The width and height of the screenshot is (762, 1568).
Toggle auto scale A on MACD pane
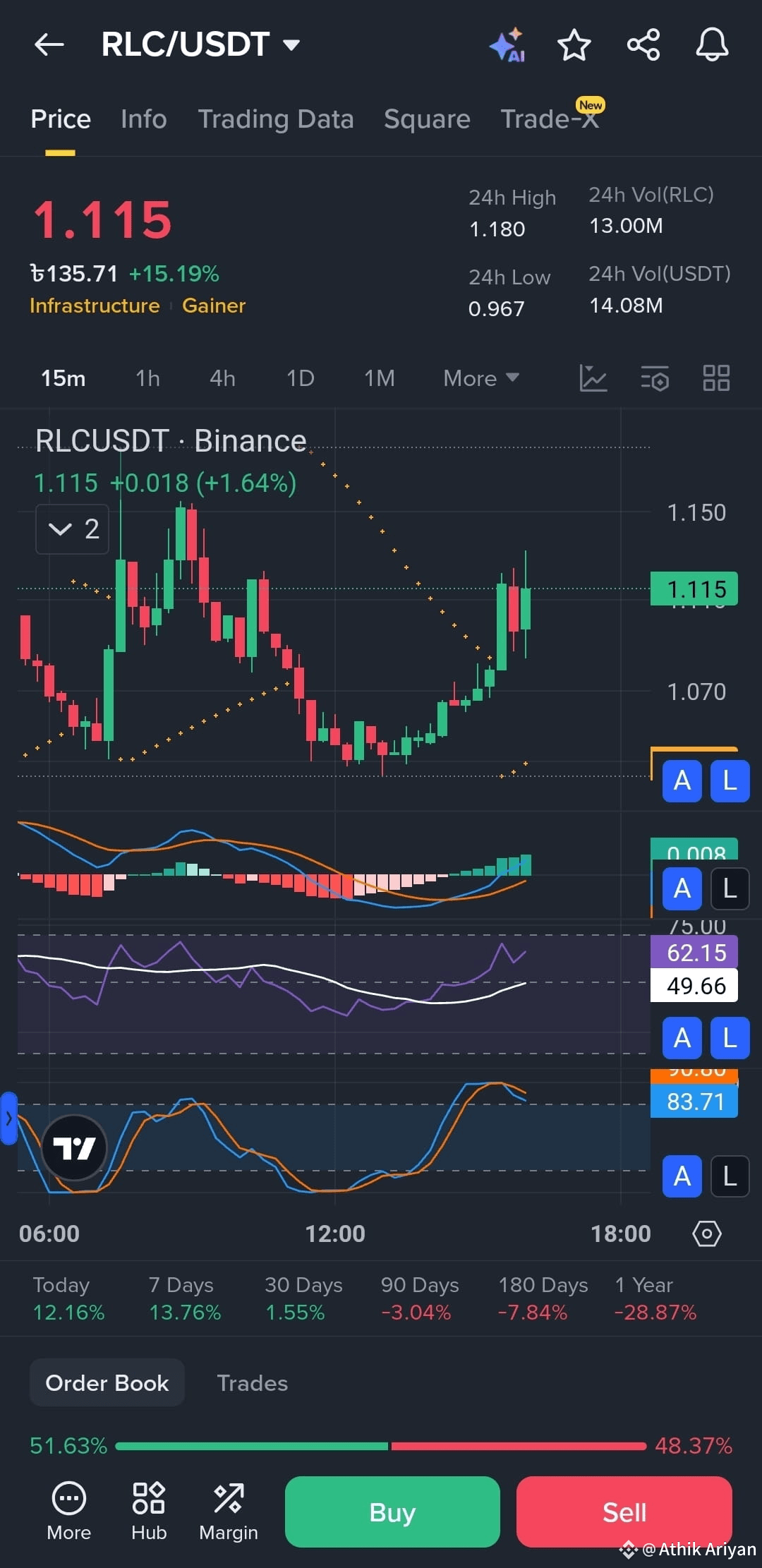(682, 888)
